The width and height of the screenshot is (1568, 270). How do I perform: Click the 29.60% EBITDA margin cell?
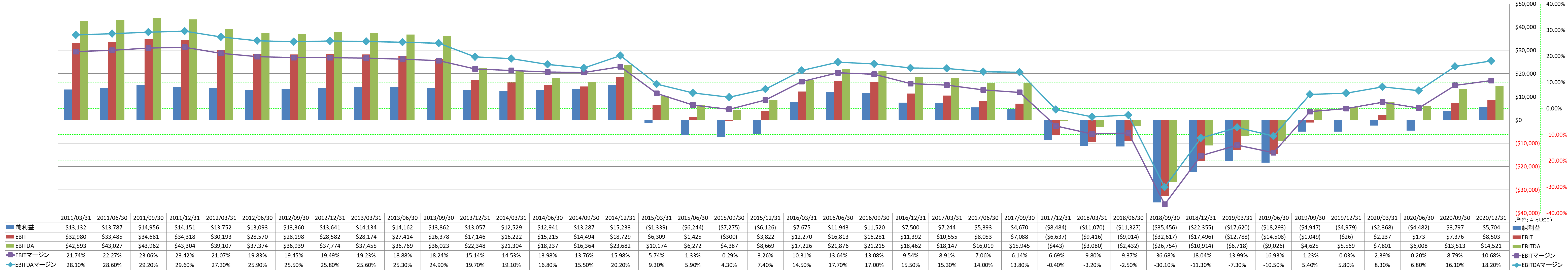(x=185, y=264)
